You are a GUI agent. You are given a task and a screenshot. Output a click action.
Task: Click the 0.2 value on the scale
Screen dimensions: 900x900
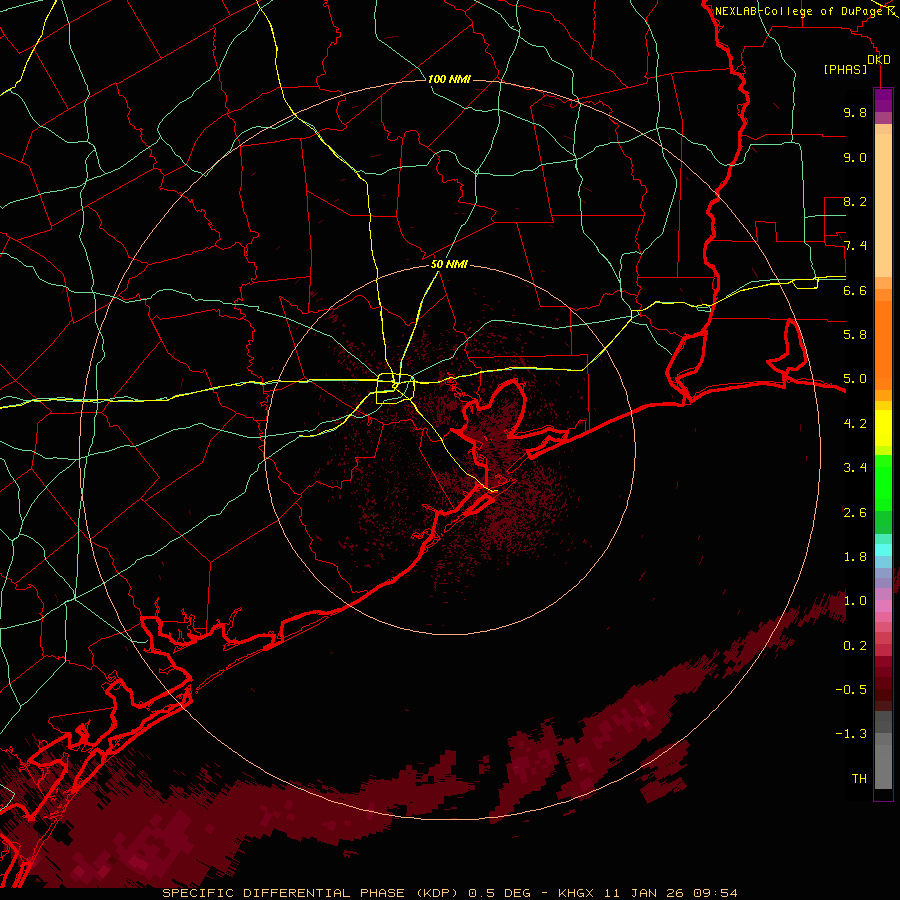pyautogui.click(x=855, y=646)
